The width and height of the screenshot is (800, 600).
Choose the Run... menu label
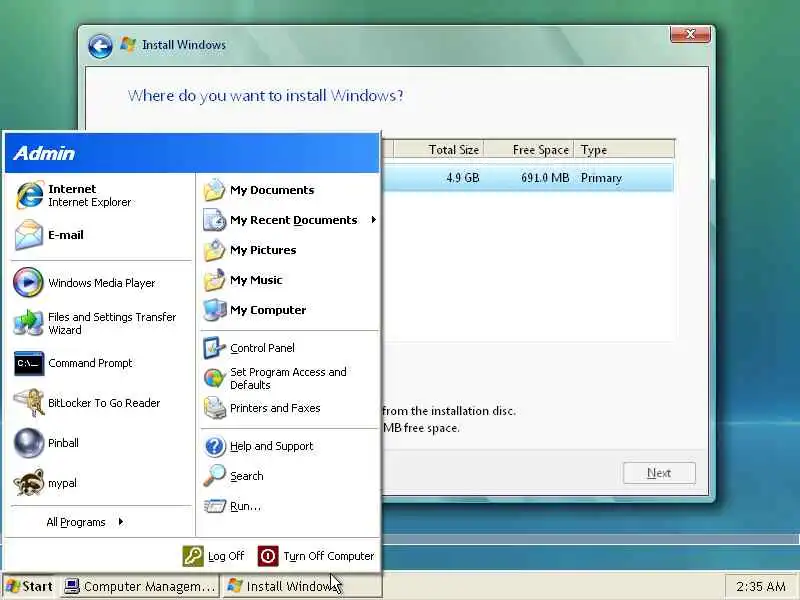[245, 506]
